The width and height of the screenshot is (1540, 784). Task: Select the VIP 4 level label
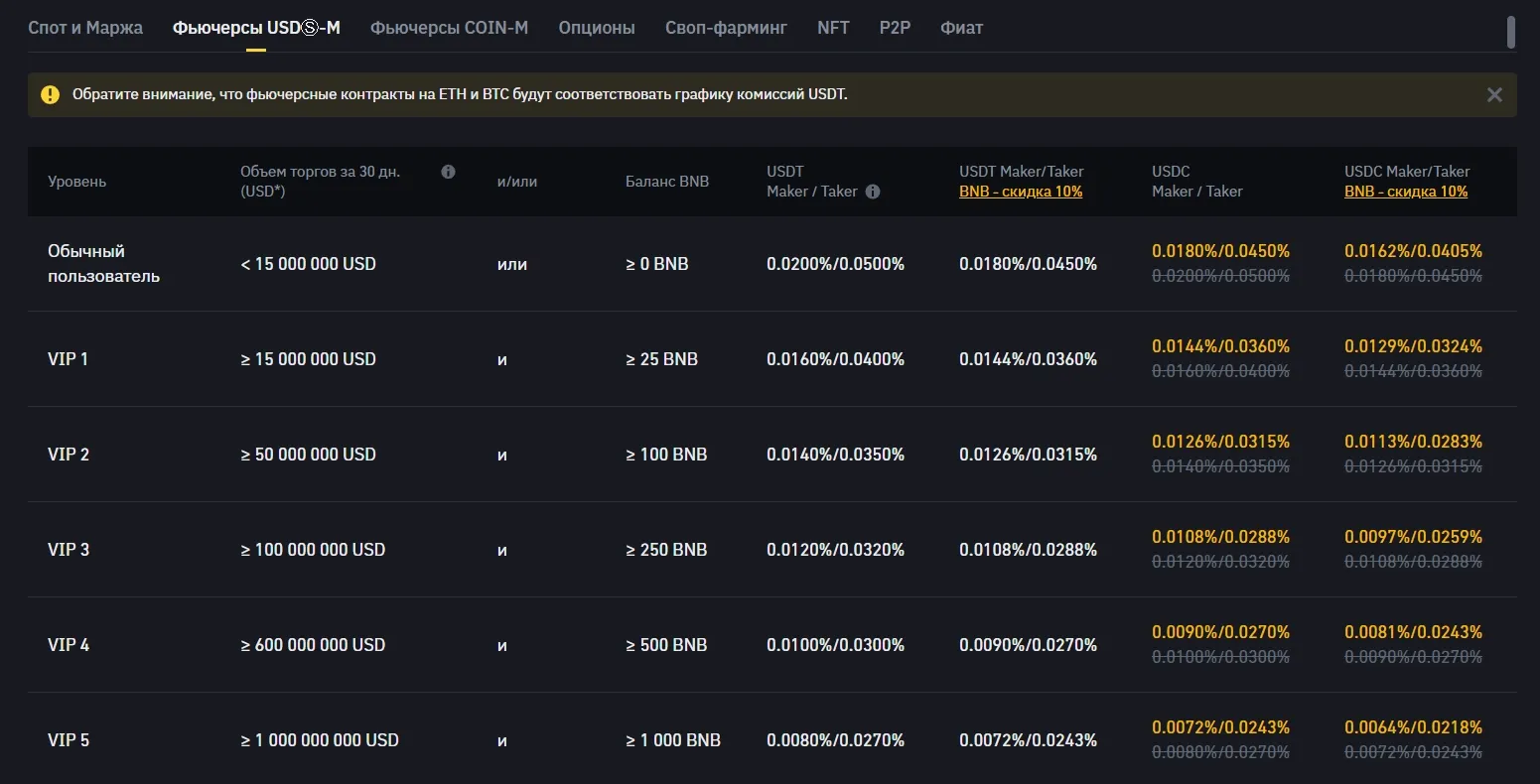click(69, 645)
